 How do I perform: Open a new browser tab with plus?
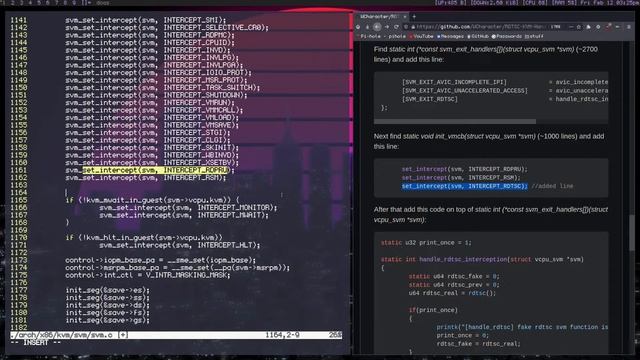(x=414, y=17)
